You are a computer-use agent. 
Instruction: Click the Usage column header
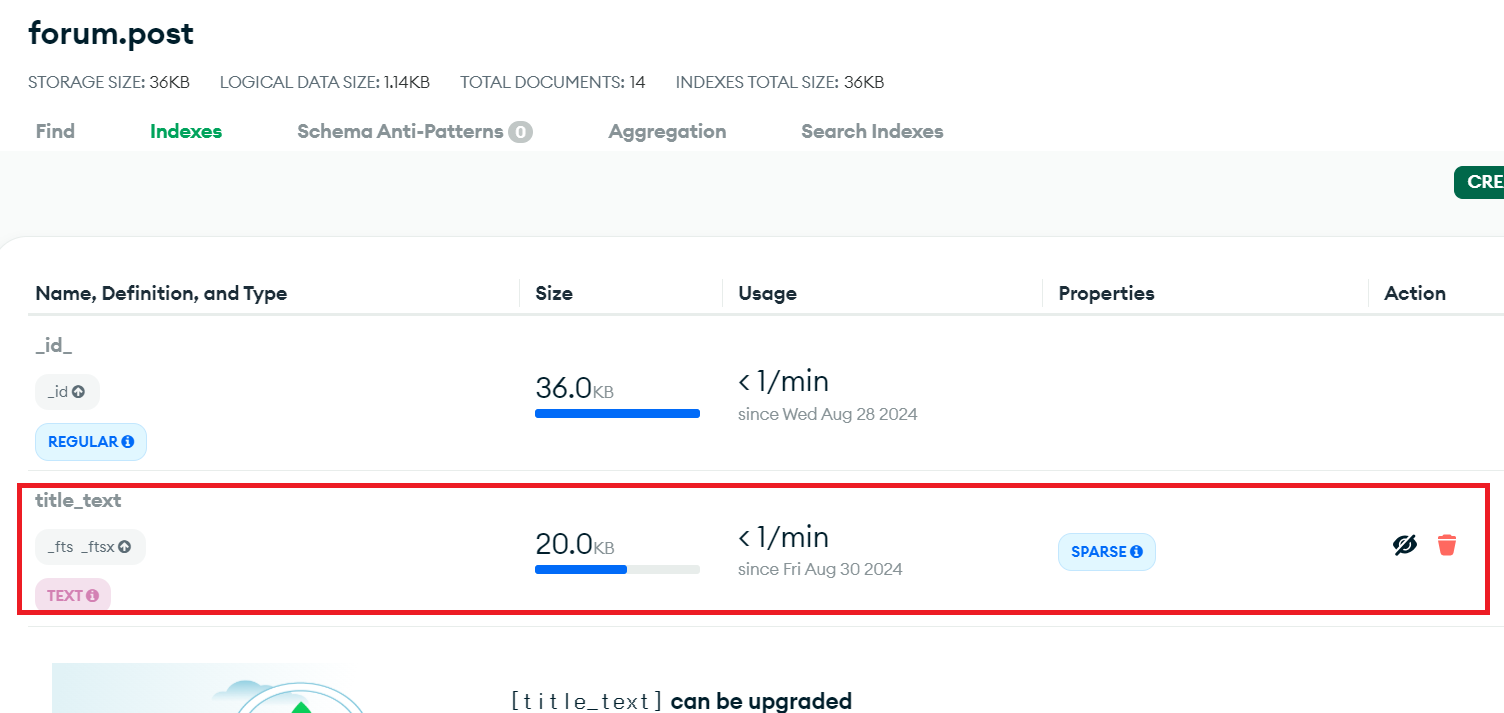click(767, 293)
